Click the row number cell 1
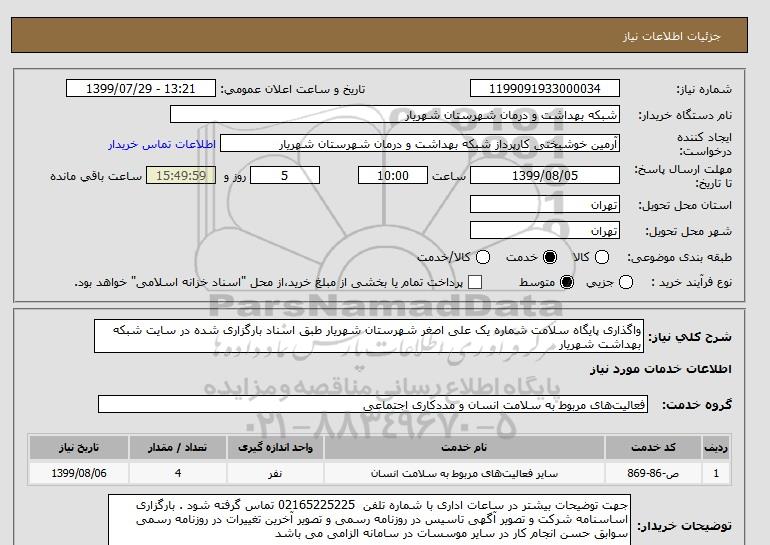This screenshot has width=770, height=545. click(716, 473)
